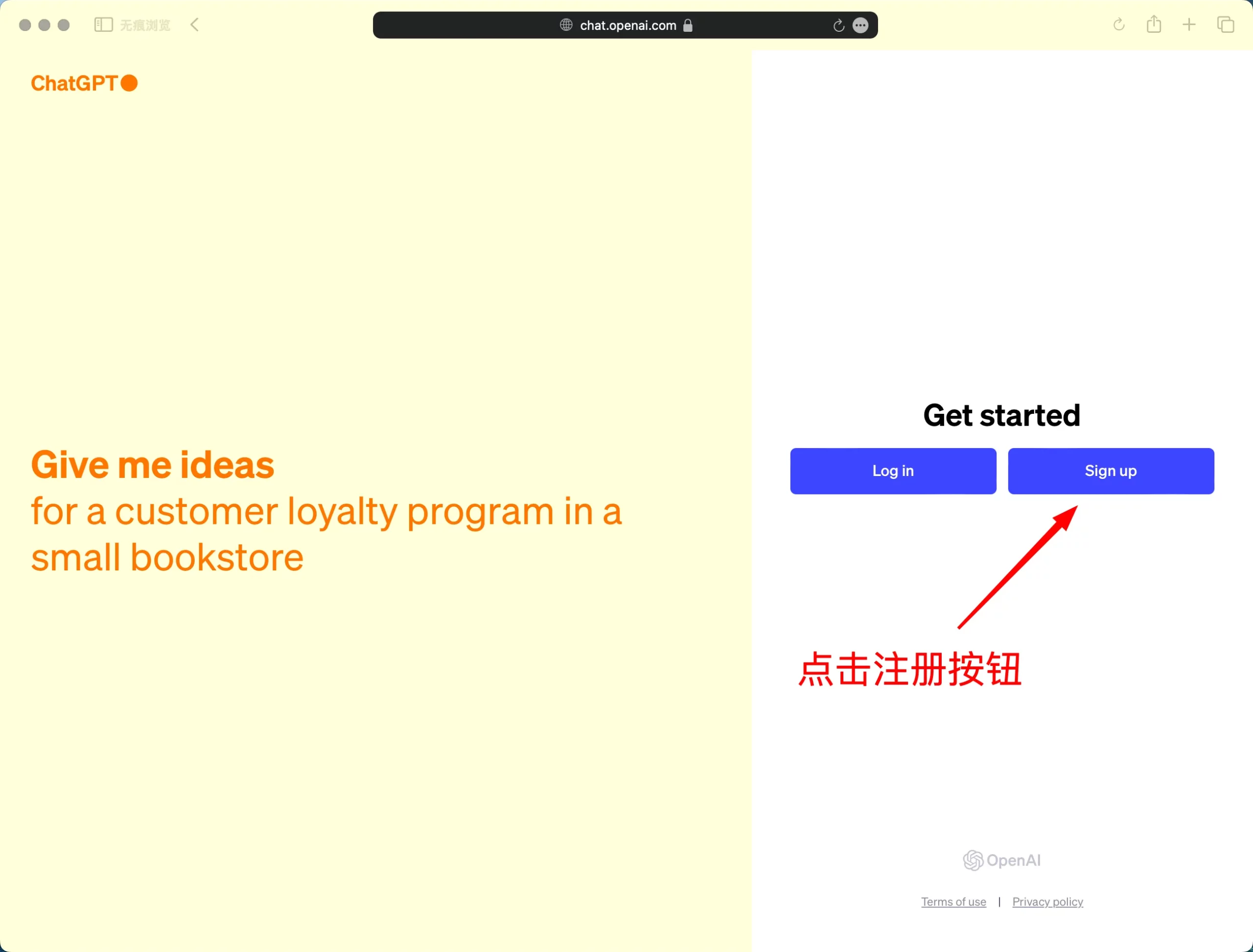The width and height of the screenshot is (1253, 952).
Task: Click the new tab icon in browser
Action: (x=1190, y=25)
